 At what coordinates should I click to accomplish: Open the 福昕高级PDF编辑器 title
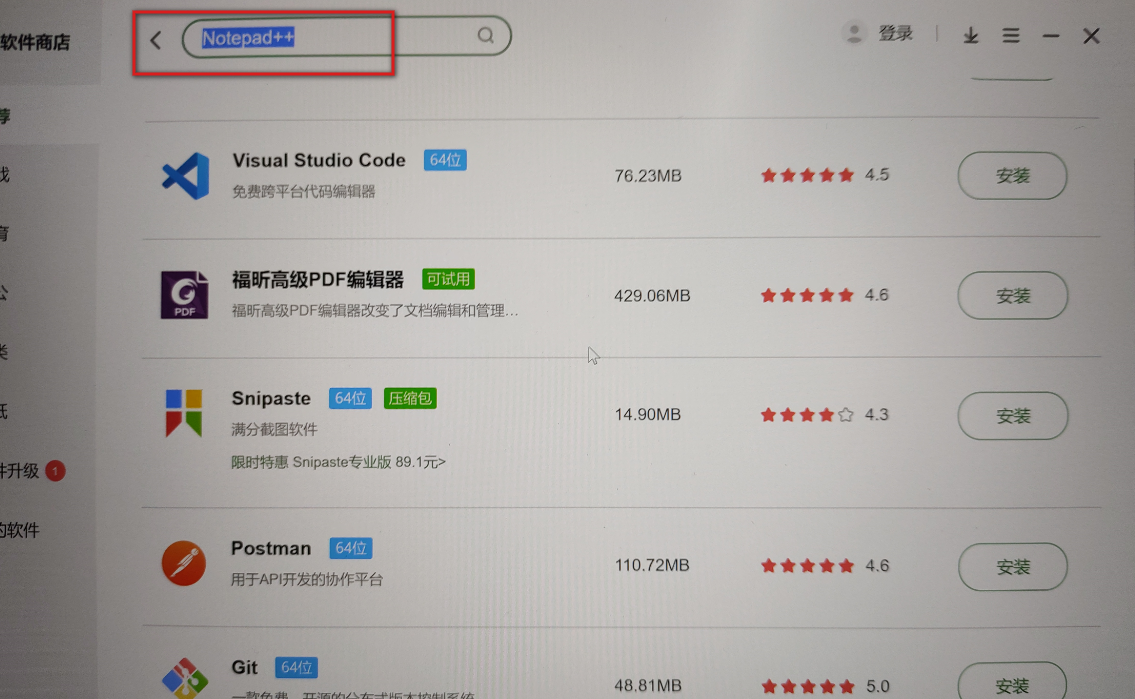tap(318, 279)
